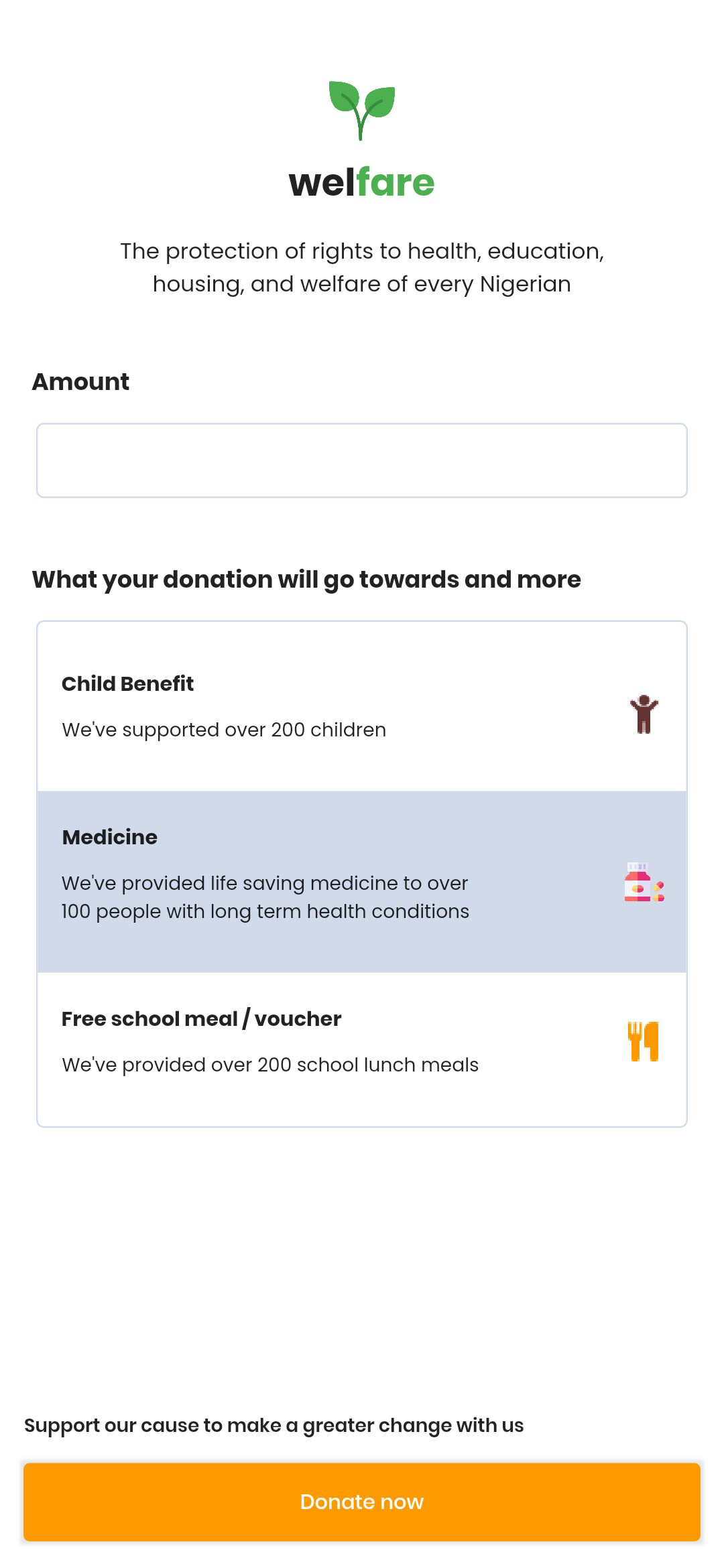This screenshot has height=1568, width=724.
Task: Focus the Amount input field
Action: (361, 460)
